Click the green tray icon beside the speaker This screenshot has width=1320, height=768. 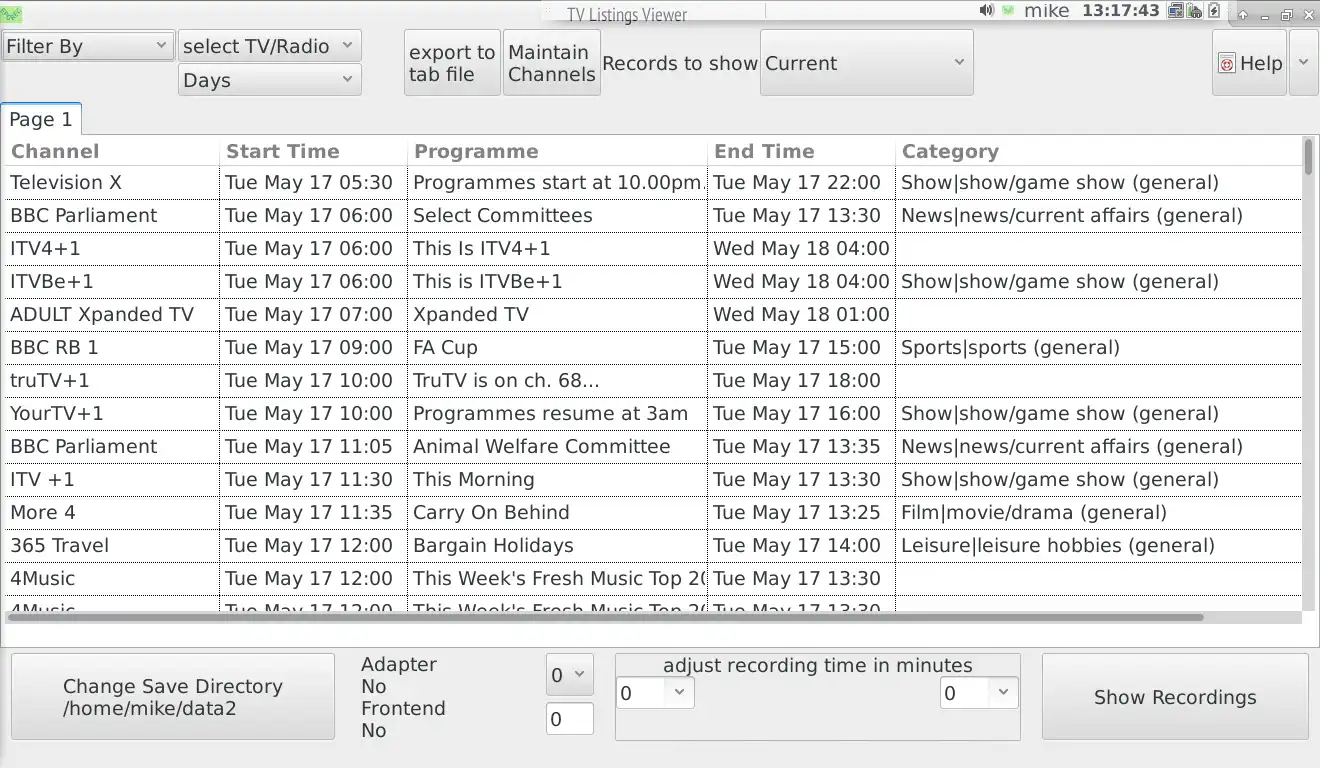1008,11
